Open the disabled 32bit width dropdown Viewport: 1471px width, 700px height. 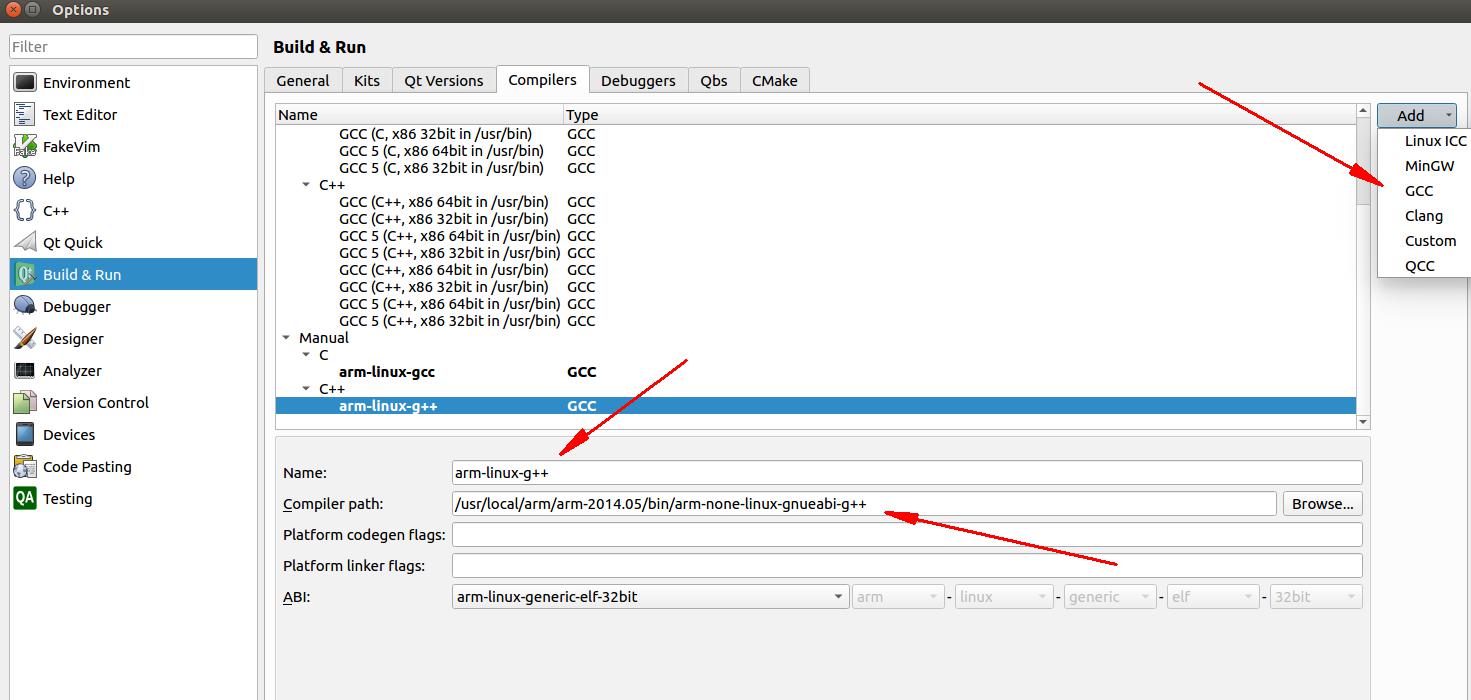click(1316, 597)
